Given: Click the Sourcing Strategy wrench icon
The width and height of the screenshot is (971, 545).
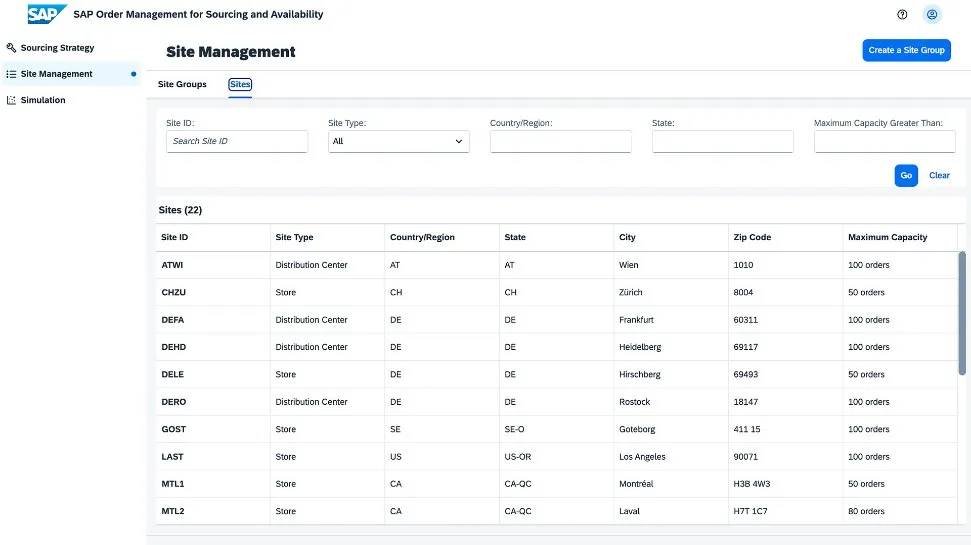Looking at the screenshot, I should 11,48.
